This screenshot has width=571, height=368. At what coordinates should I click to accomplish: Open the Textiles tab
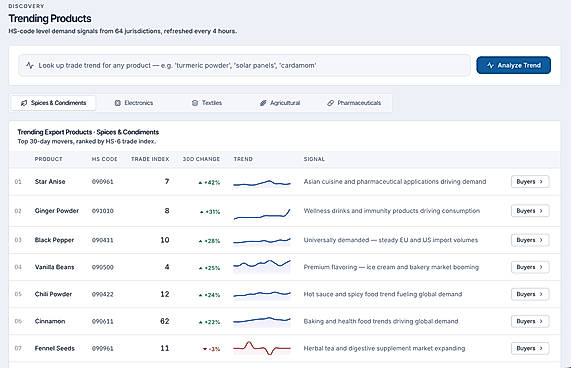pos(207,103)
